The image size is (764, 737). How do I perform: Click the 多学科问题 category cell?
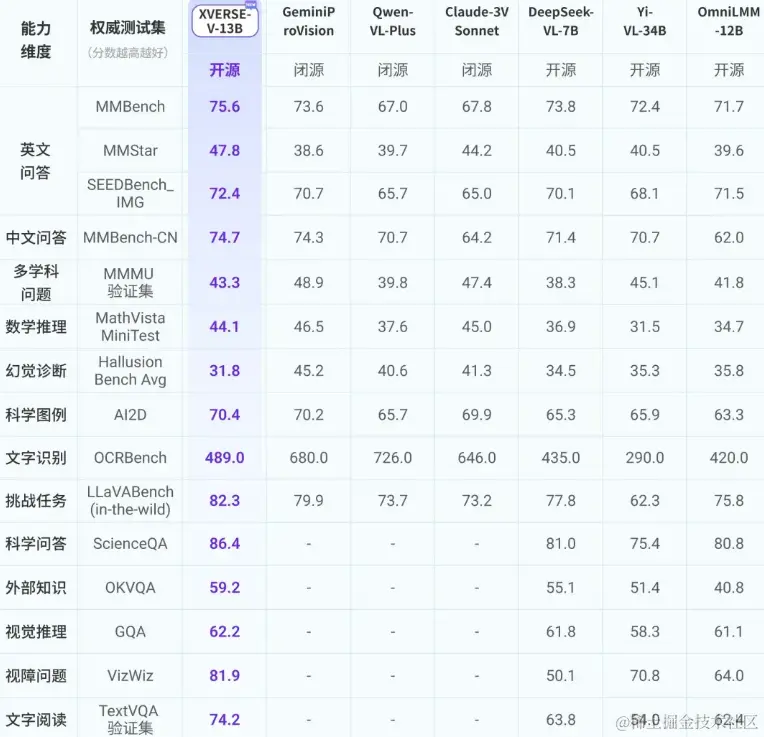pyautogui.click(x=36, y=283)
